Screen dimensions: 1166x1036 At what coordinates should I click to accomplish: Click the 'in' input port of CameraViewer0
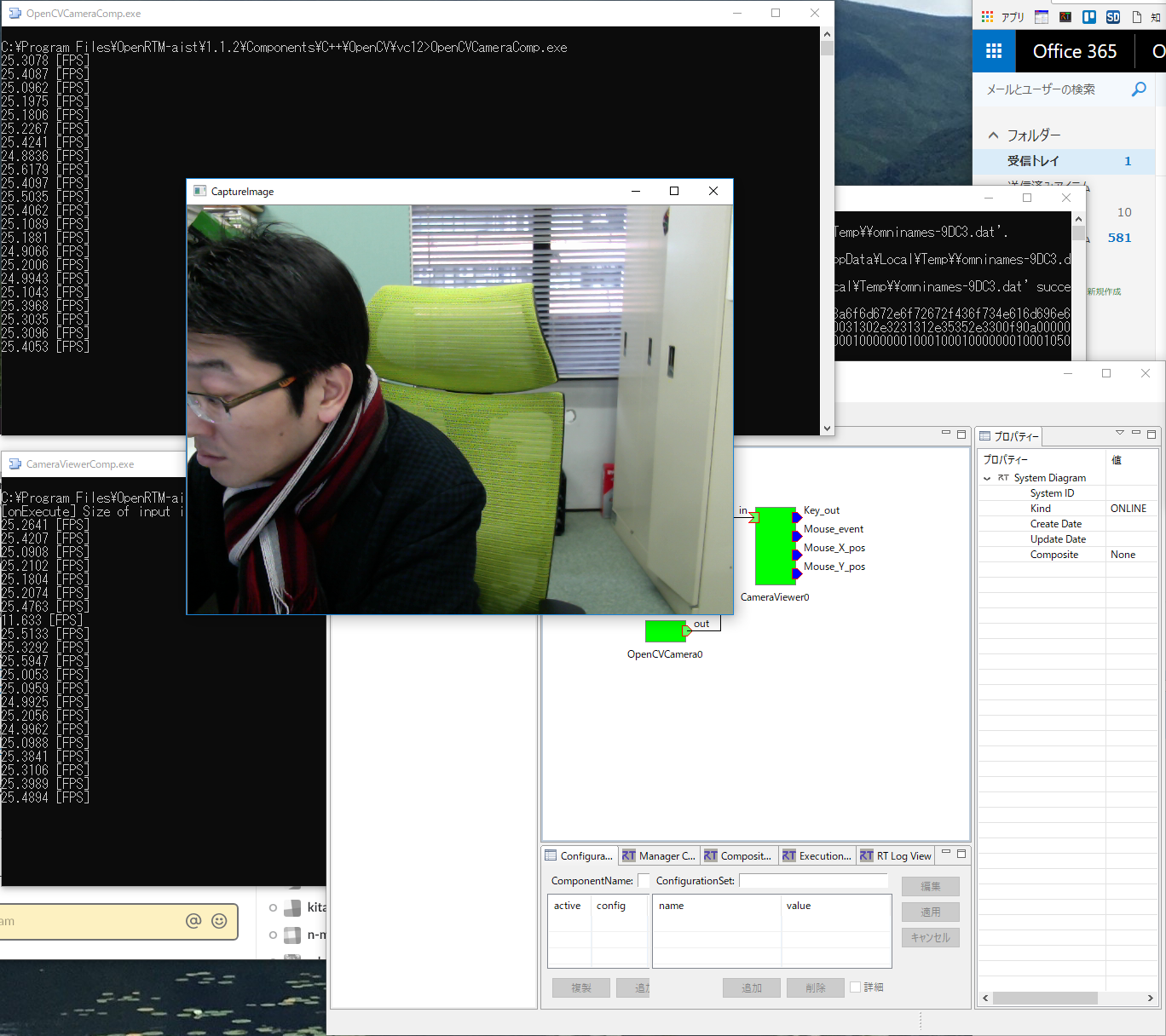click(x=753, y=517)
